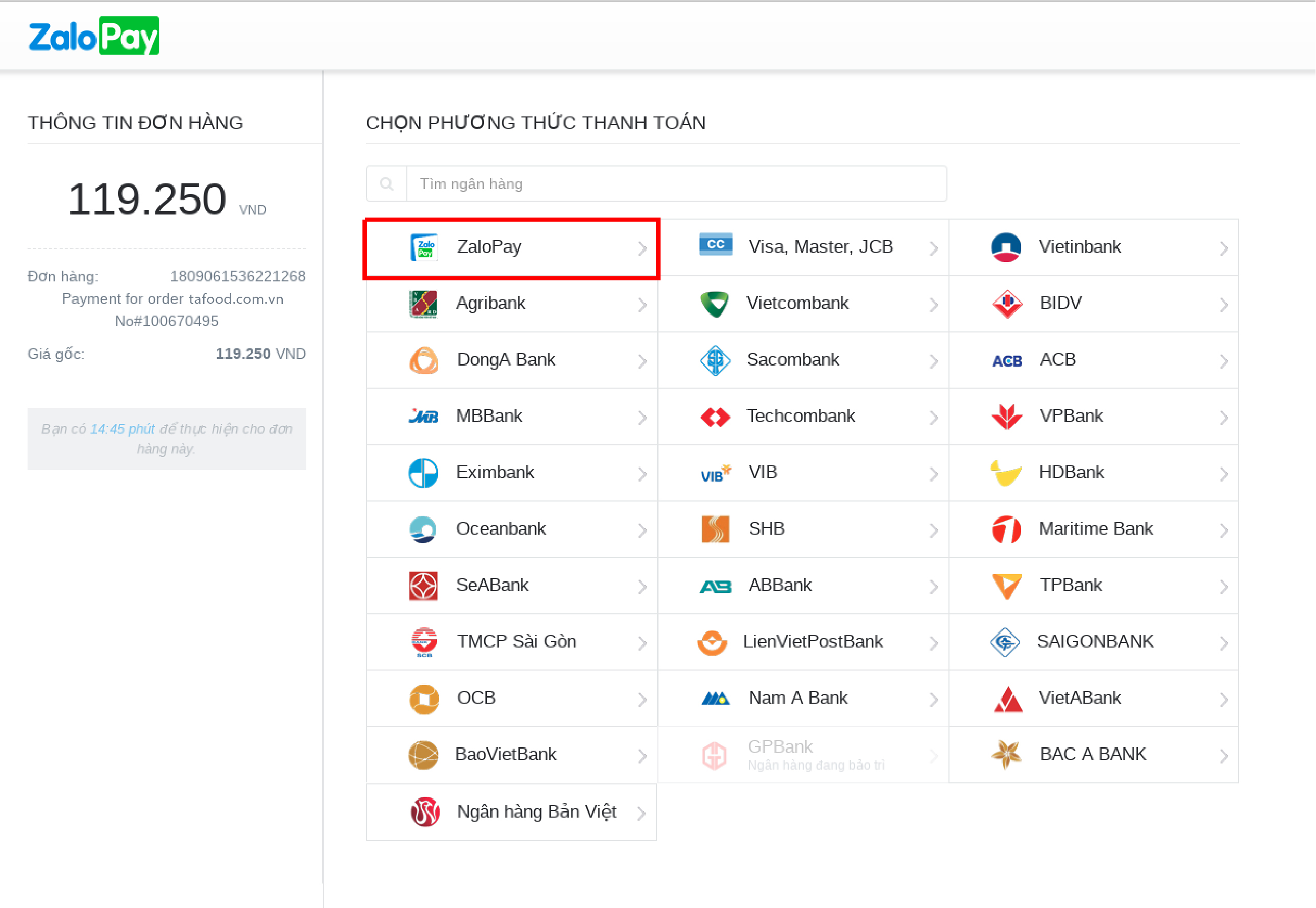
Task: Open the Vietinbank row chevron
Action: (1225, 249)
